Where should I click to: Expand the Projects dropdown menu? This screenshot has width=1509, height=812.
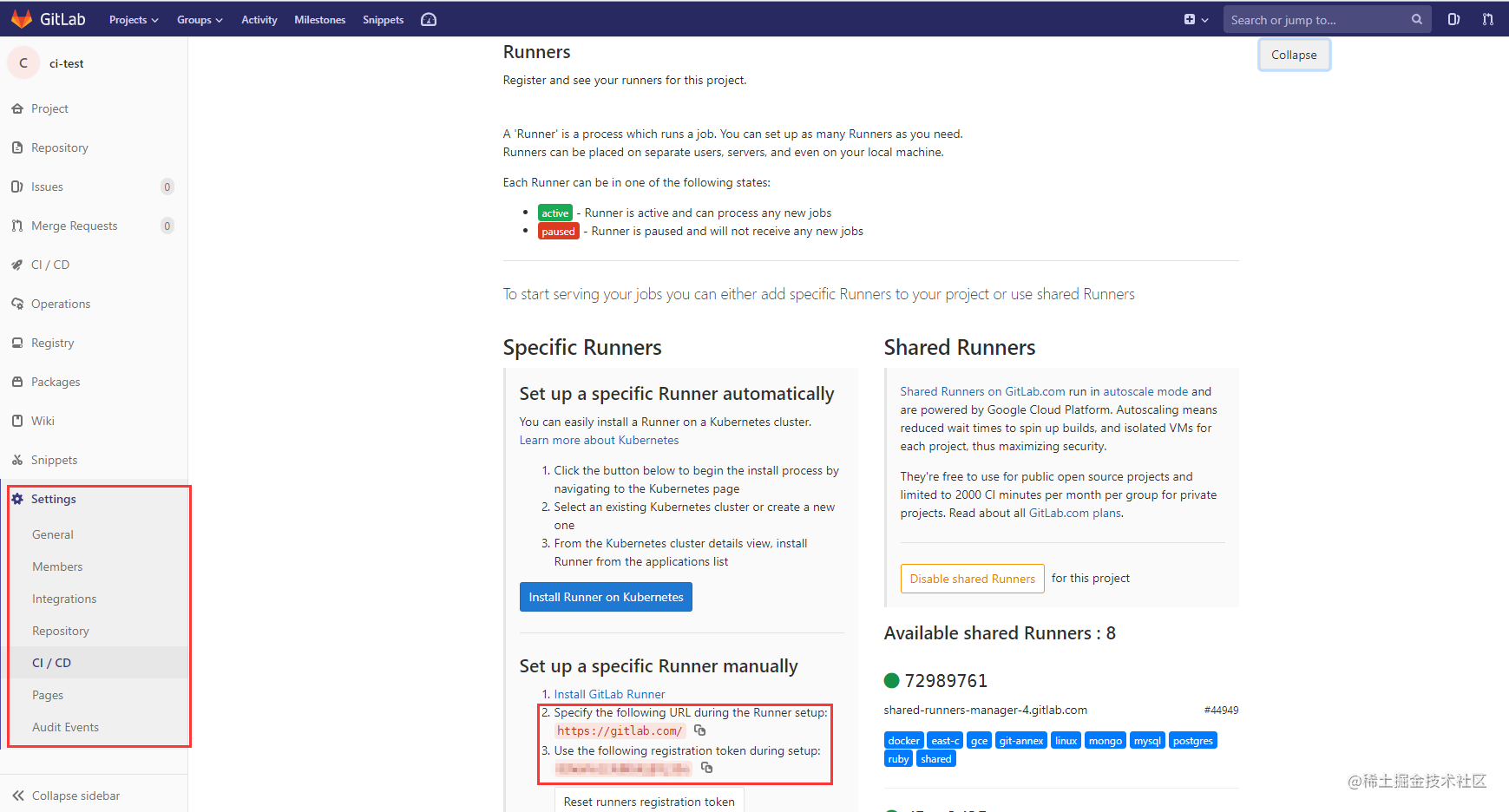click(x=134, y=19)
